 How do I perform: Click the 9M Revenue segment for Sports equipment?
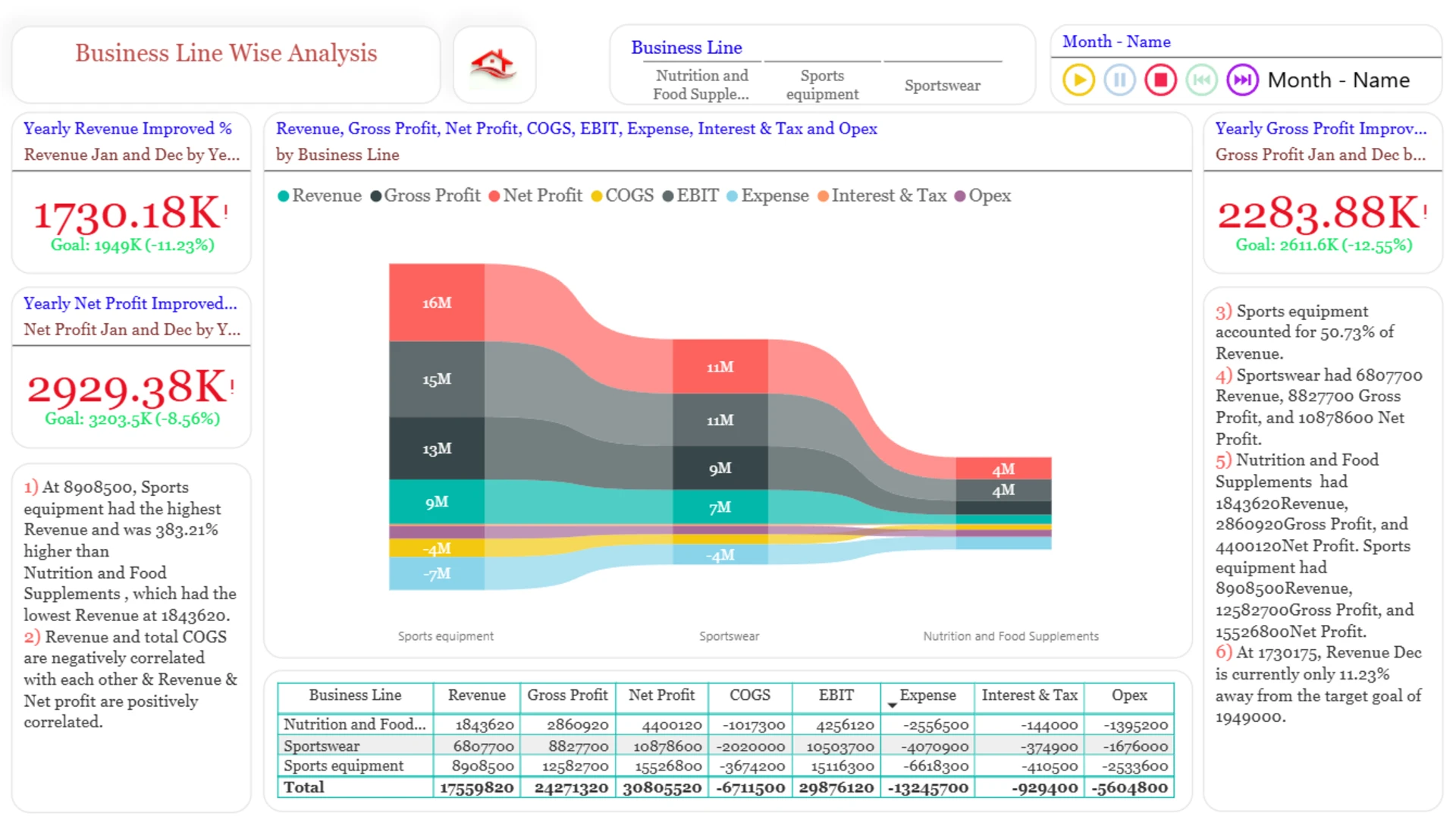tap(437, 501)
